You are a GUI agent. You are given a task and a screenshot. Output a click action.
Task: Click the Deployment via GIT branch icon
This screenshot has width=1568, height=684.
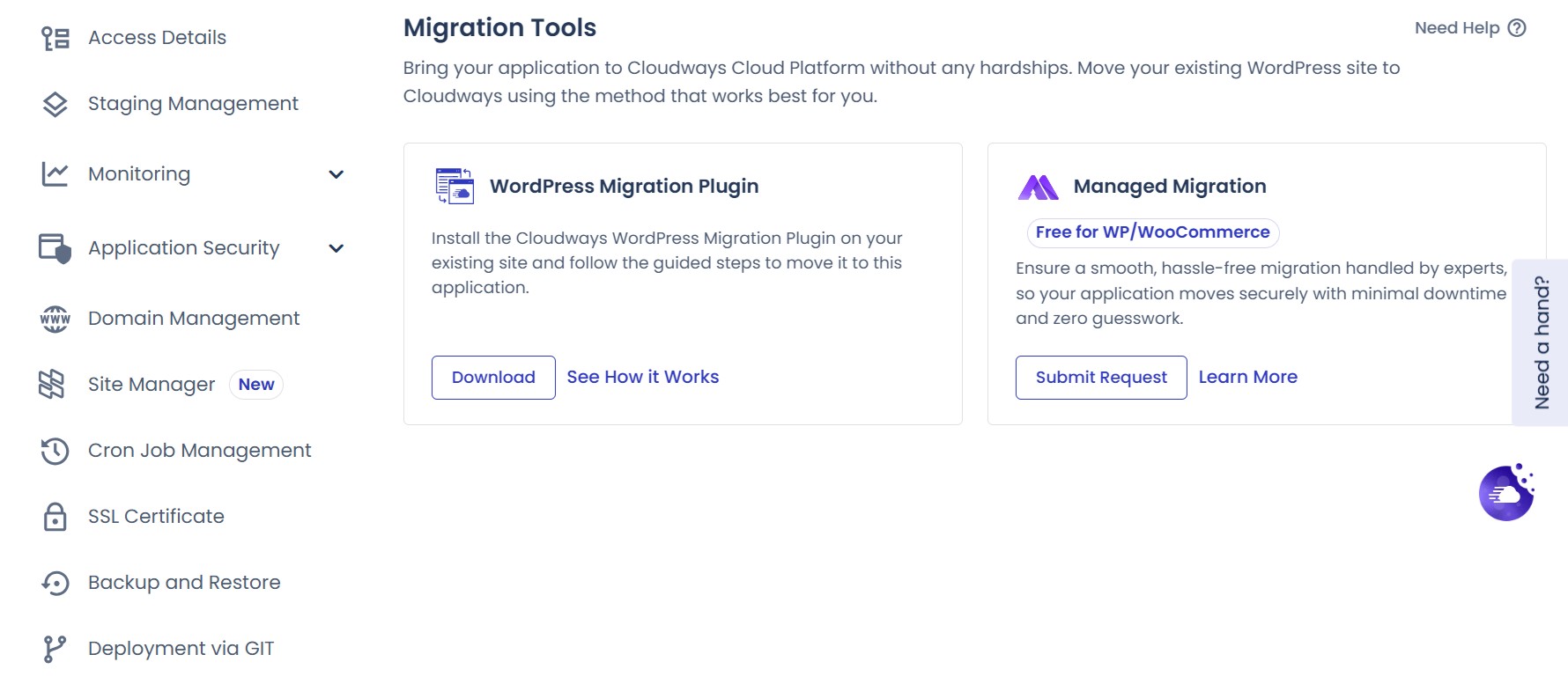click(x=55, y=649)
